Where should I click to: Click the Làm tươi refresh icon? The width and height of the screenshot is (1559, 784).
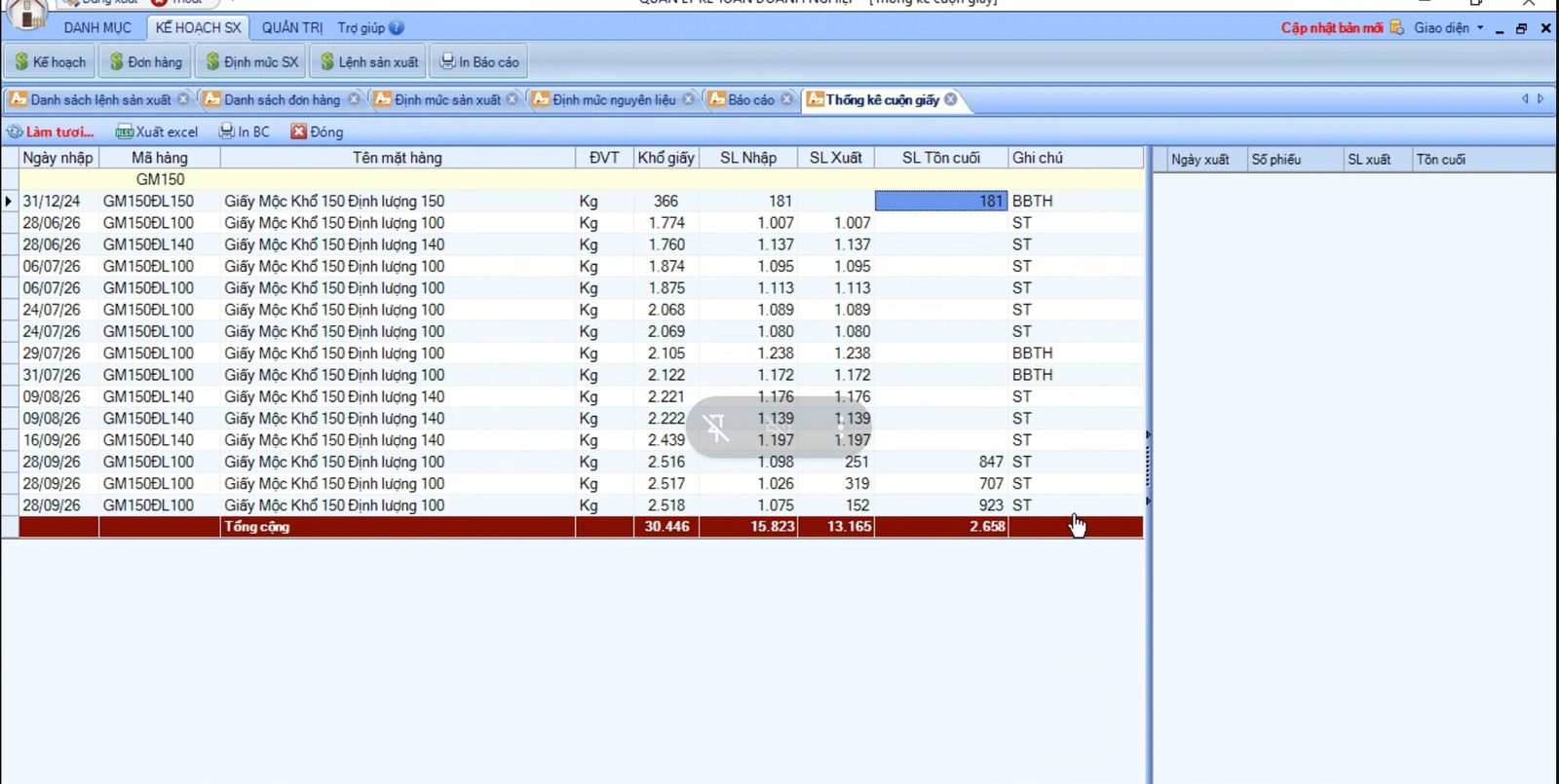coord(15,131)
